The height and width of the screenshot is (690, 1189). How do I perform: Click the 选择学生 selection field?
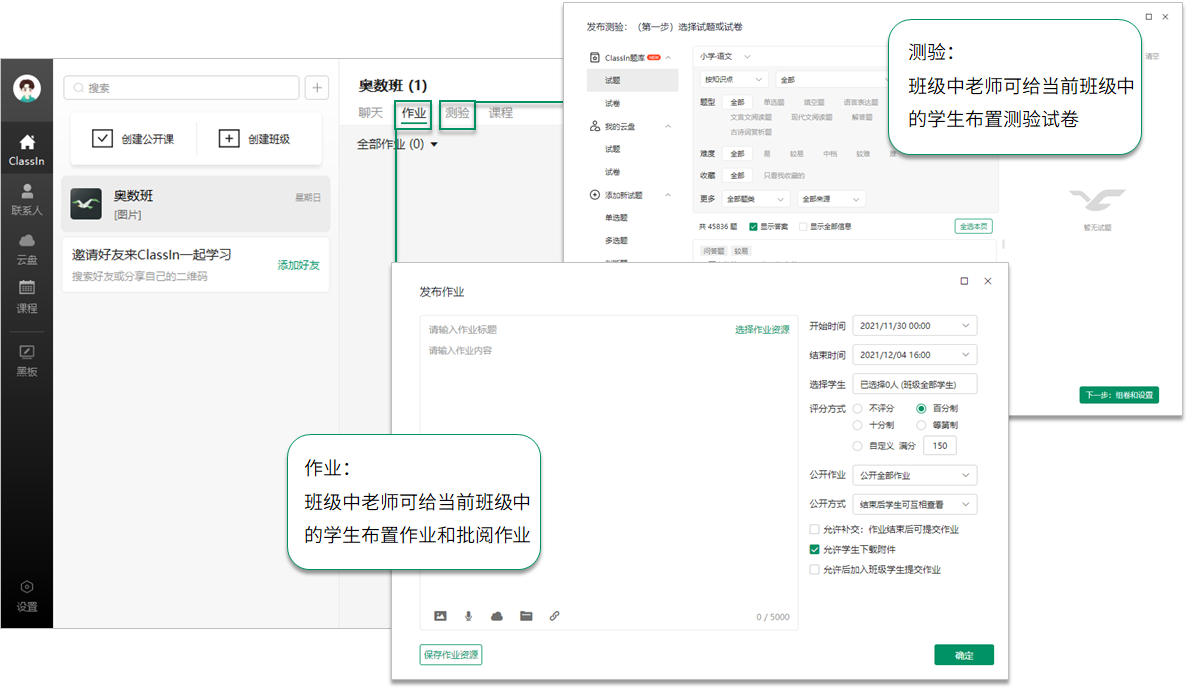[x=914, y=384]
